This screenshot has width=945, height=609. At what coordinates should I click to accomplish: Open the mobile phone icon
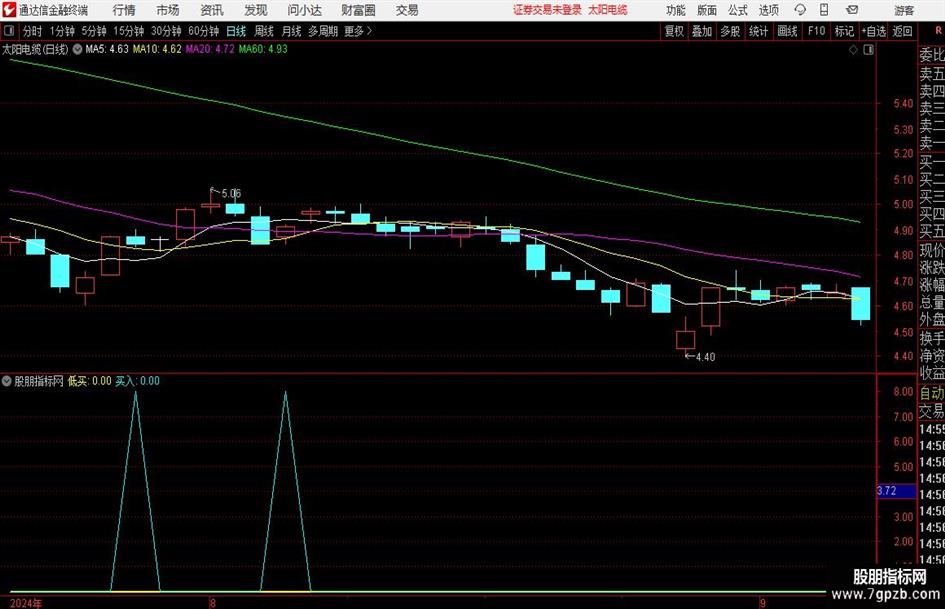[x=824, y=10]
